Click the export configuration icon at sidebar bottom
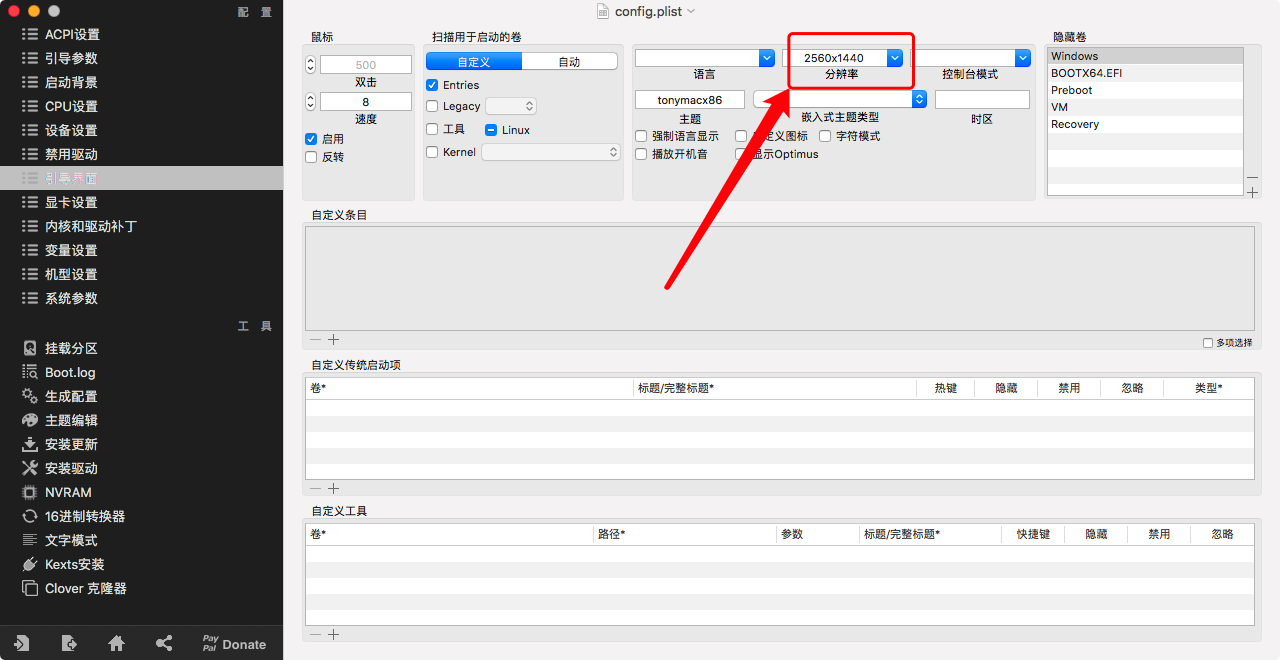Image resolution: width=1280 pixels, height=660 pixels. coord(68,643)
